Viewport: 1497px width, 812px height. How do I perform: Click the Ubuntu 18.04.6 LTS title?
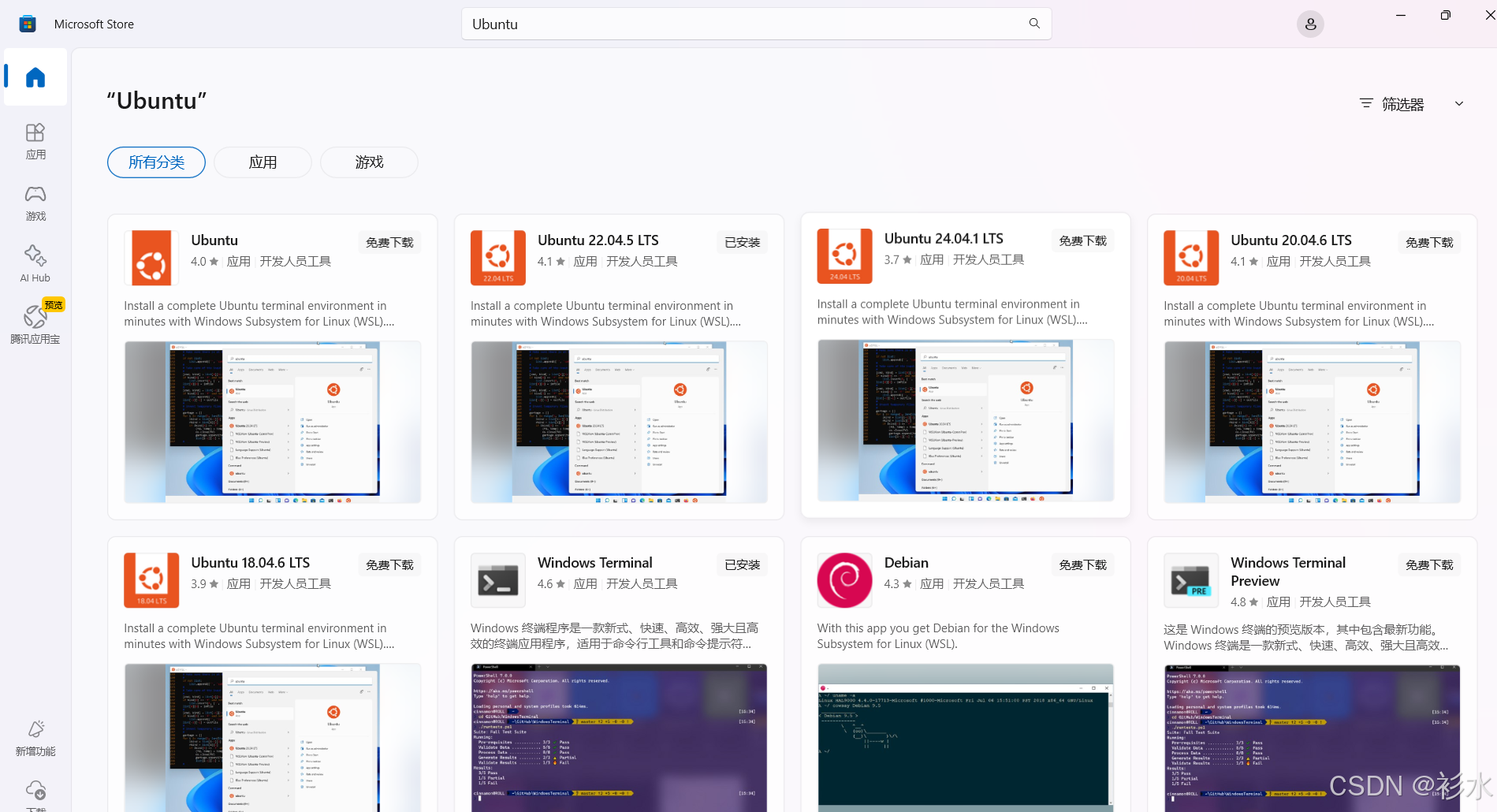click(x=250, y=563)
